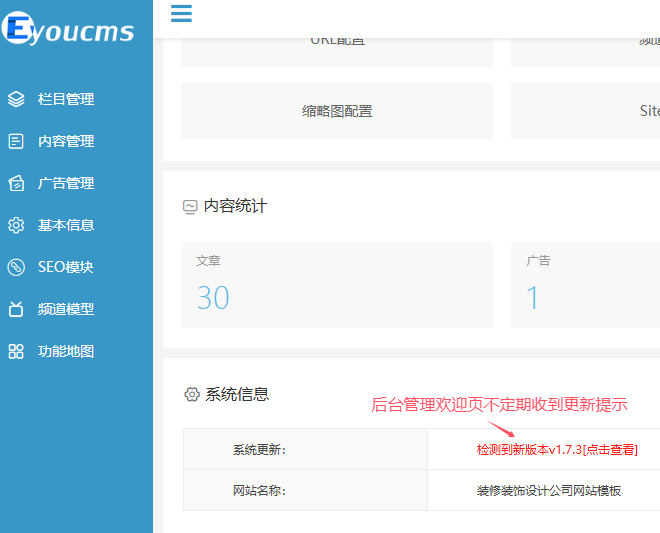660x533 pixels.
Task: Click the TV icon beside 频道模型
Action: pos(16,309)
